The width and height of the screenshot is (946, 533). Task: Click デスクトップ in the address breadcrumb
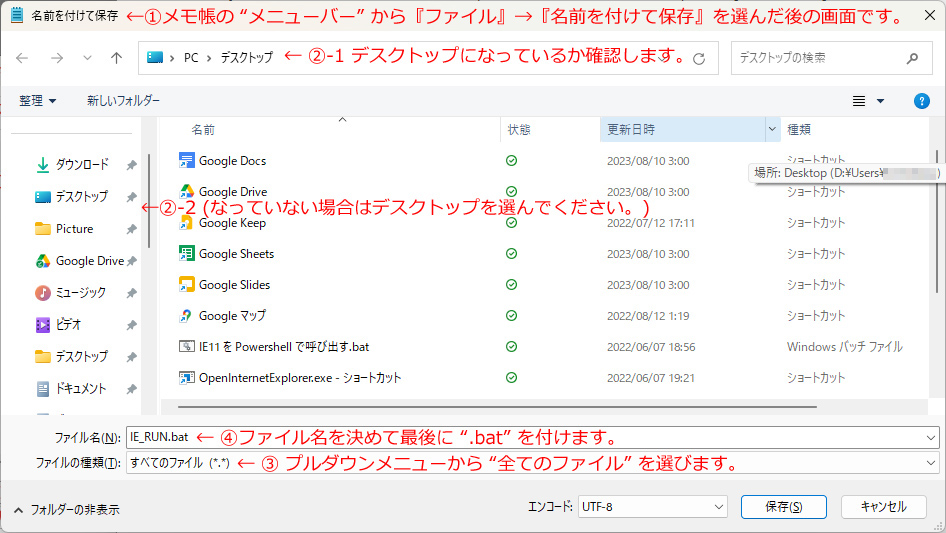[246, 58]
